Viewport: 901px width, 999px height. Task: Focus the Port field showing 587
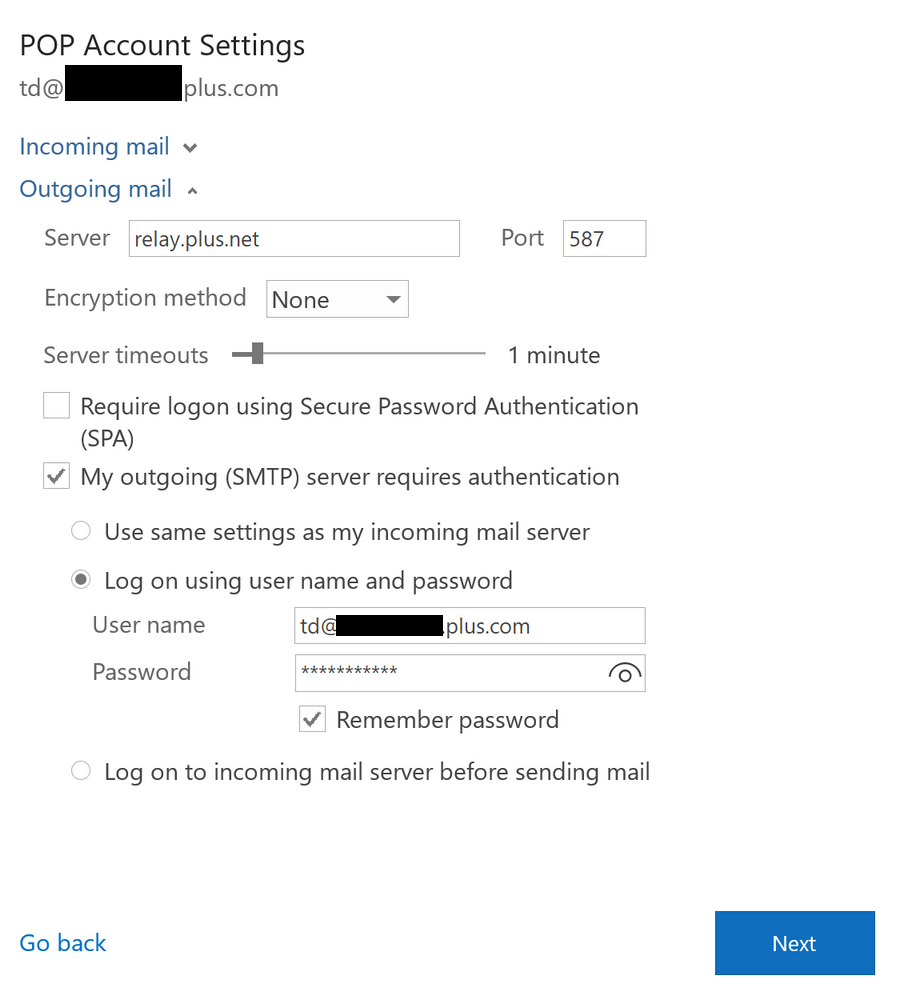click(x=604, y=239)
